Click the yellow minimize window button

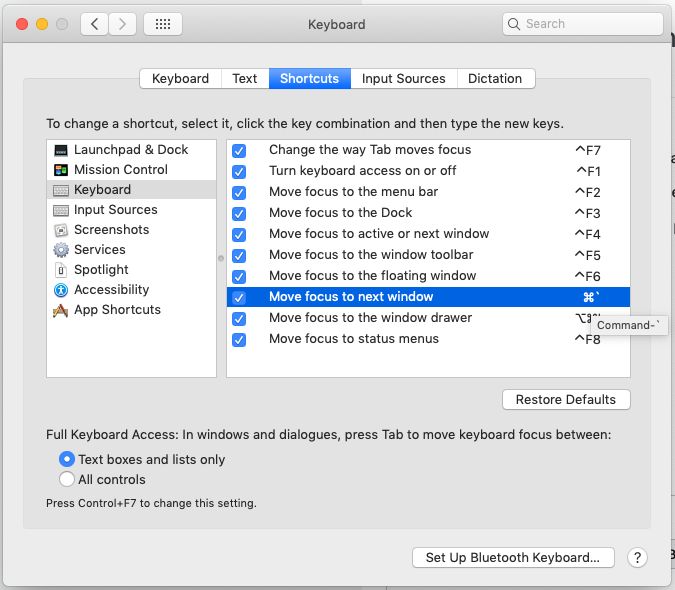[42, 24]
